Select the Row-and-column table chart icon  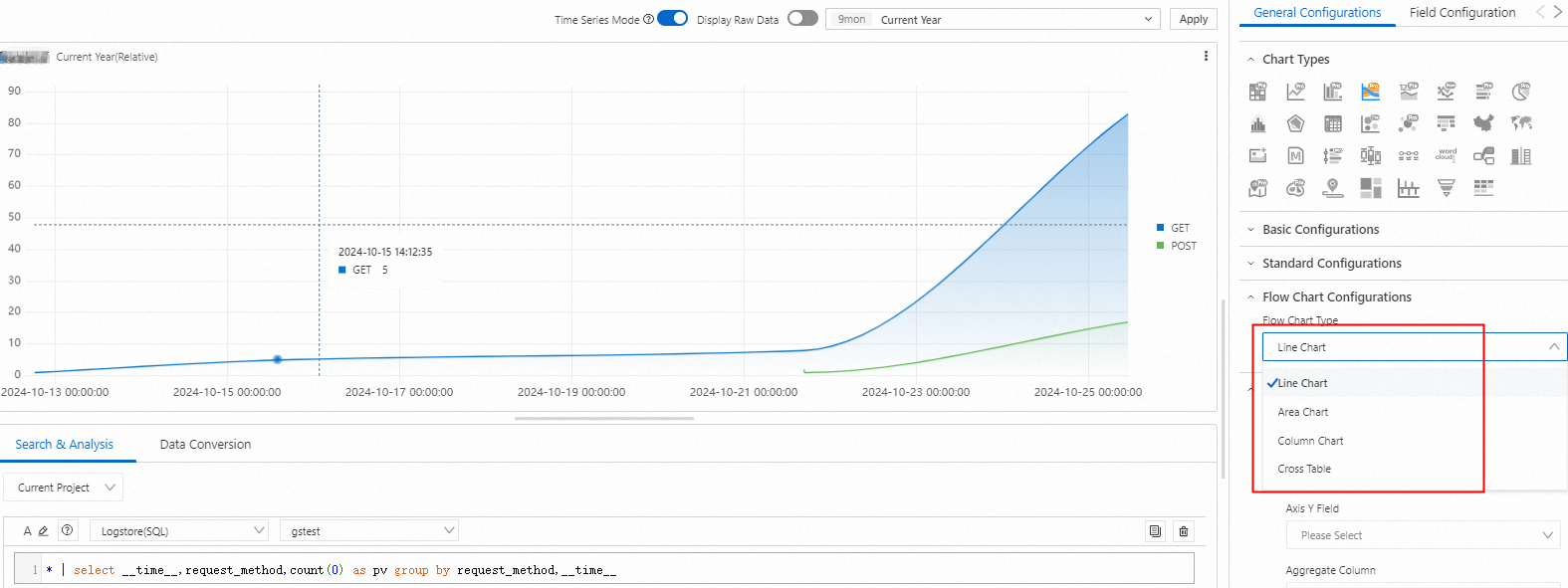1447,123
